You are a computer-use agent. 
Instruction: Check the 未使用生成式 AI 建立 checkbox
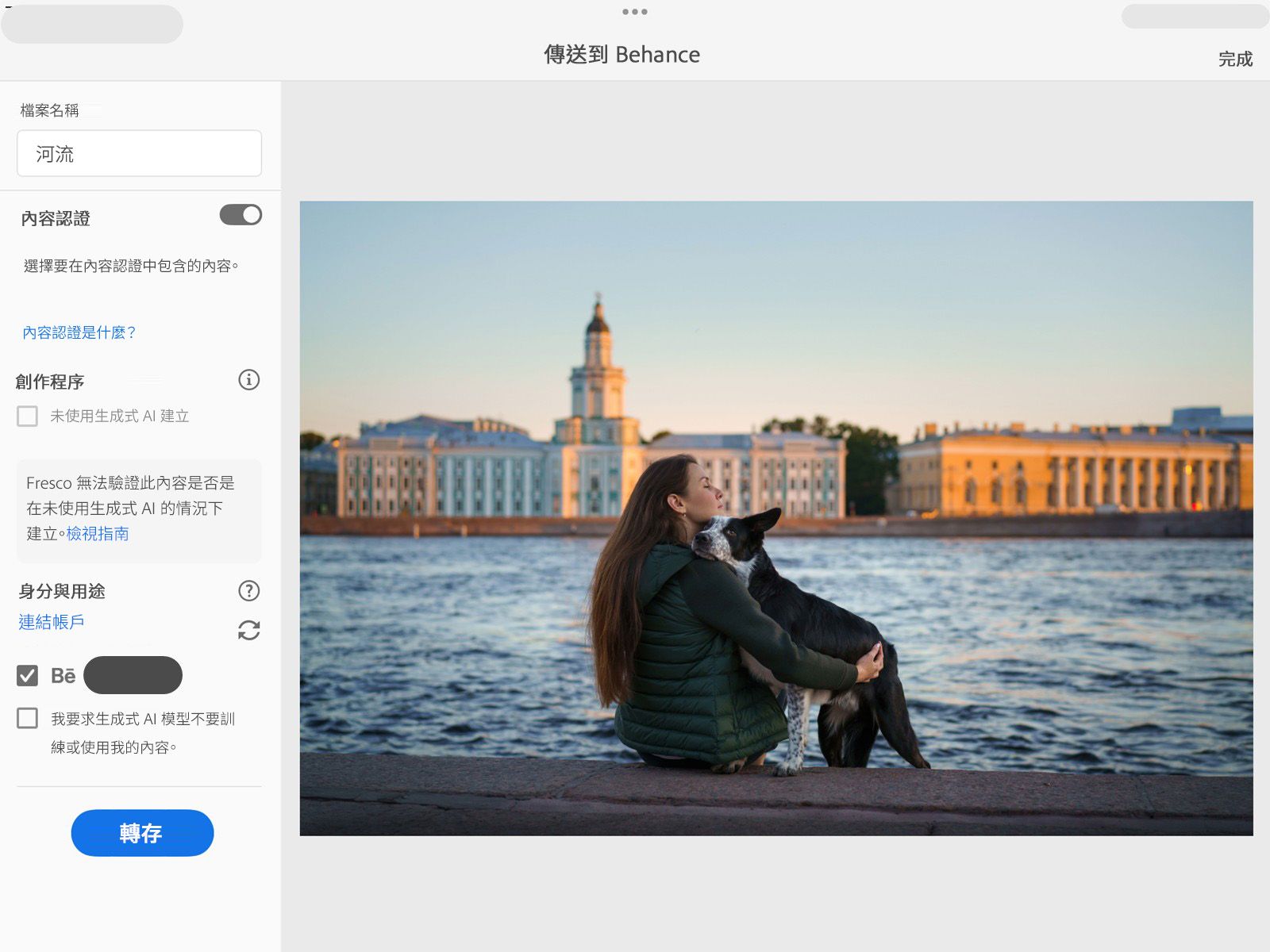pos(28,416)
